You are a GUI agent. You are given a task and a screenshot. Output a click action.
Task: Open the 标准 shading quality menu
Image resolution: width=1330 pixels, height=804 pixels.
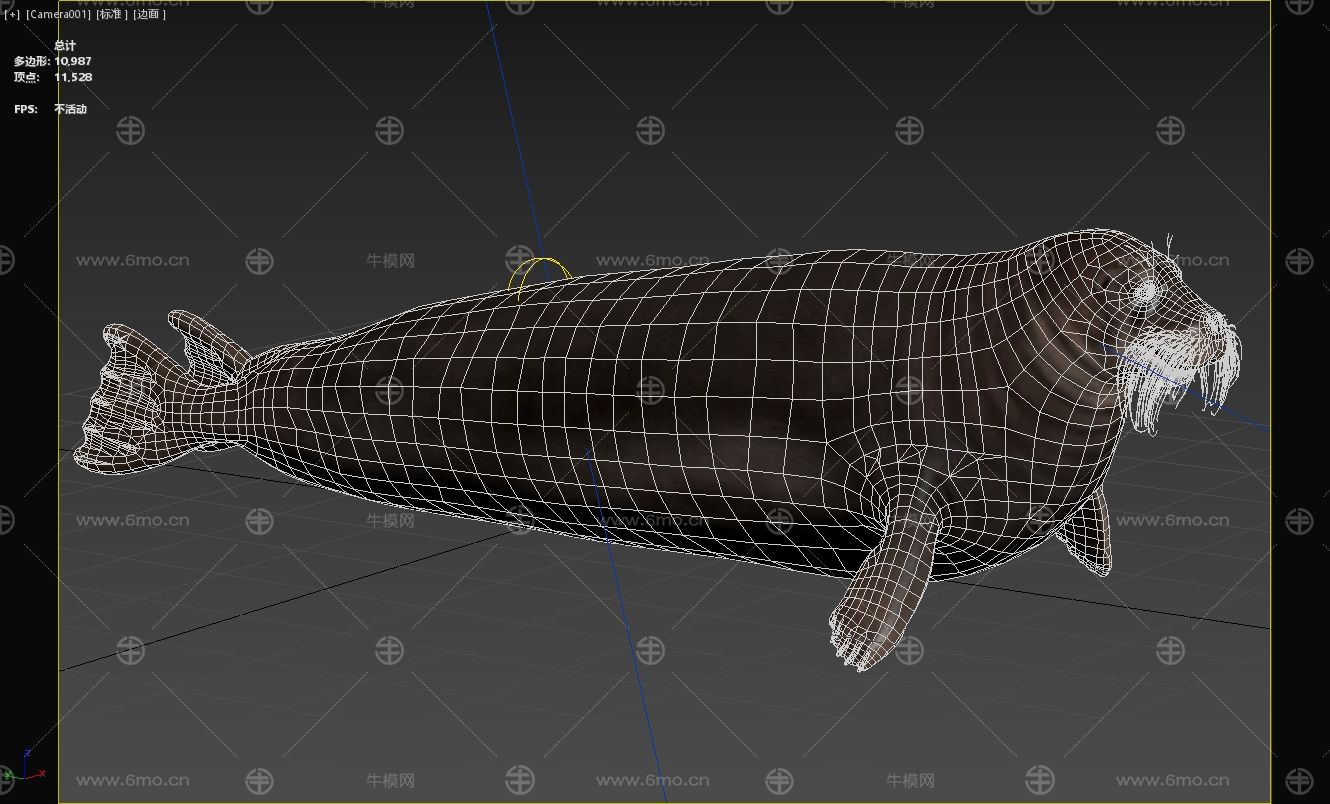[x=112, y=15]
